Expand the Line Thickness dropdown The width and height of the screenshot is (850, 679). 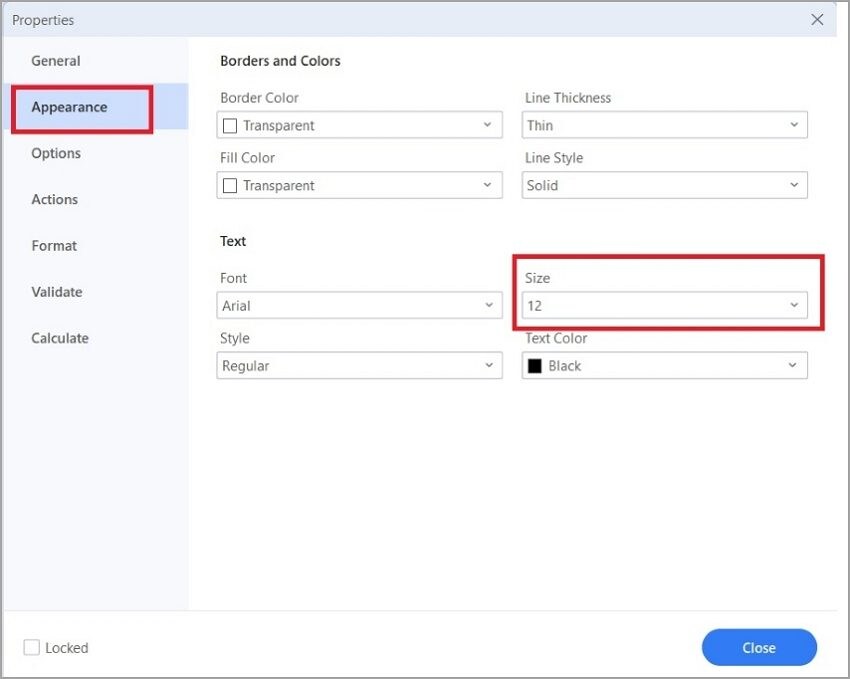point(665,125)
